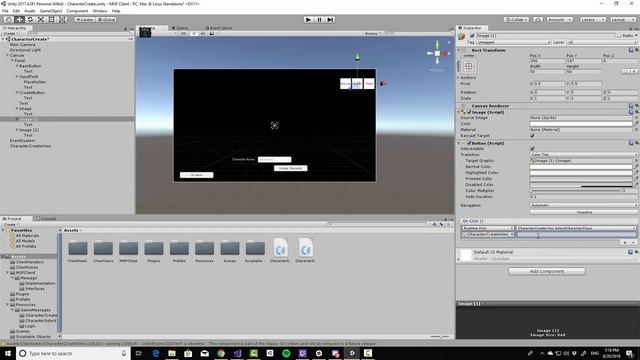Image resolution: width=640 pixels, height=360 pixels.
Task: Click the GameObject cube icon in Inspector
Action: [x=462, y=36]
